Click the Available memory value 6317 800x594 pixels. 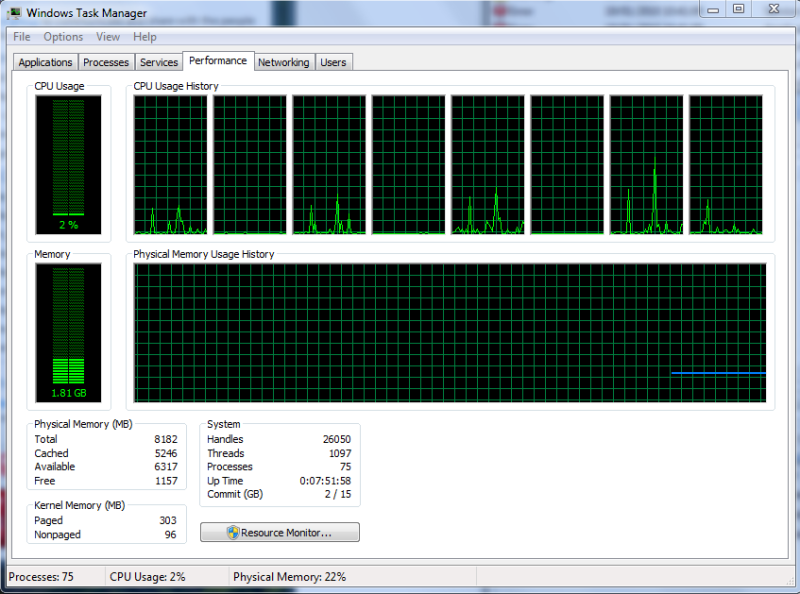(x=166, y=467)
